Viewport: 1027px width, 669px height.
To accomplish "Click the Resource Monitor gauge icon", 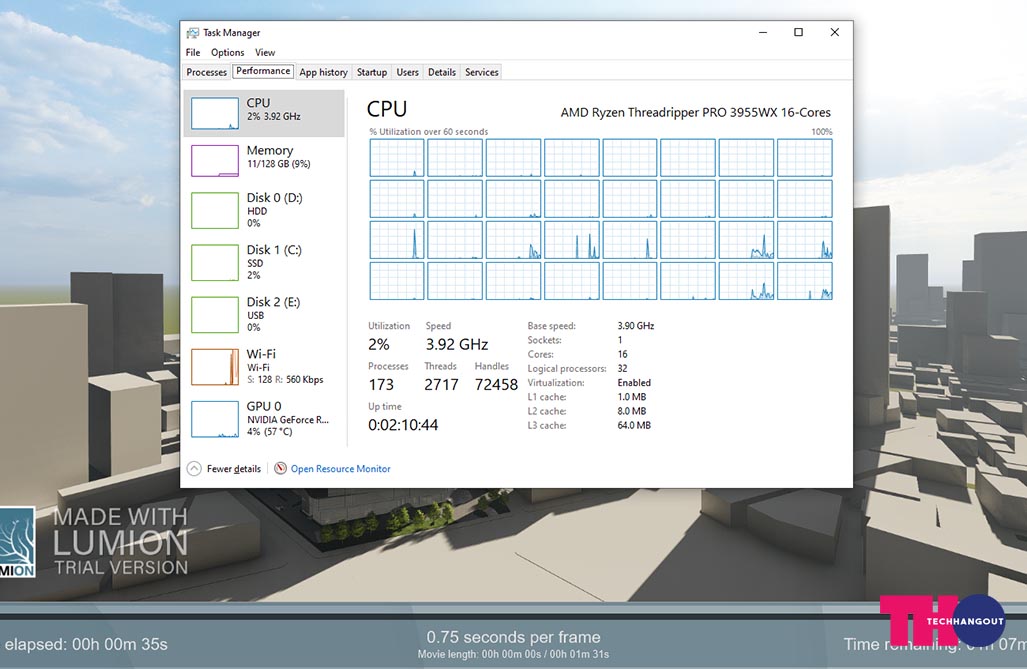I will [x=280, y=468].
